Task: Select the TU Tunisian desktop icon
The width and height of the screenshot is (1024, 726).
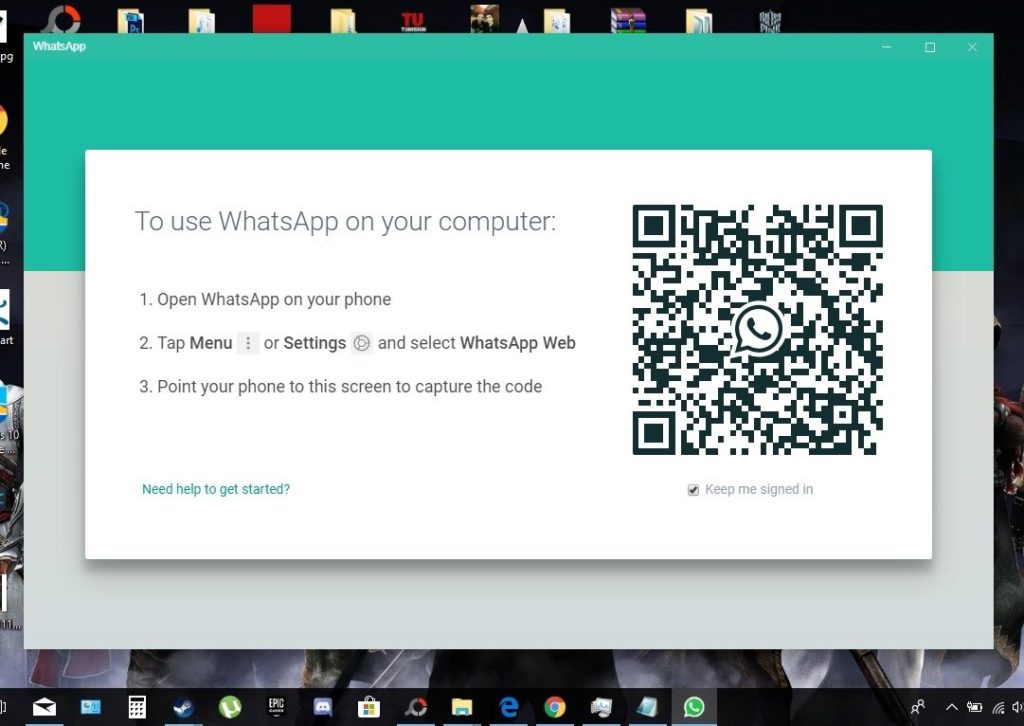Action: 413,20
